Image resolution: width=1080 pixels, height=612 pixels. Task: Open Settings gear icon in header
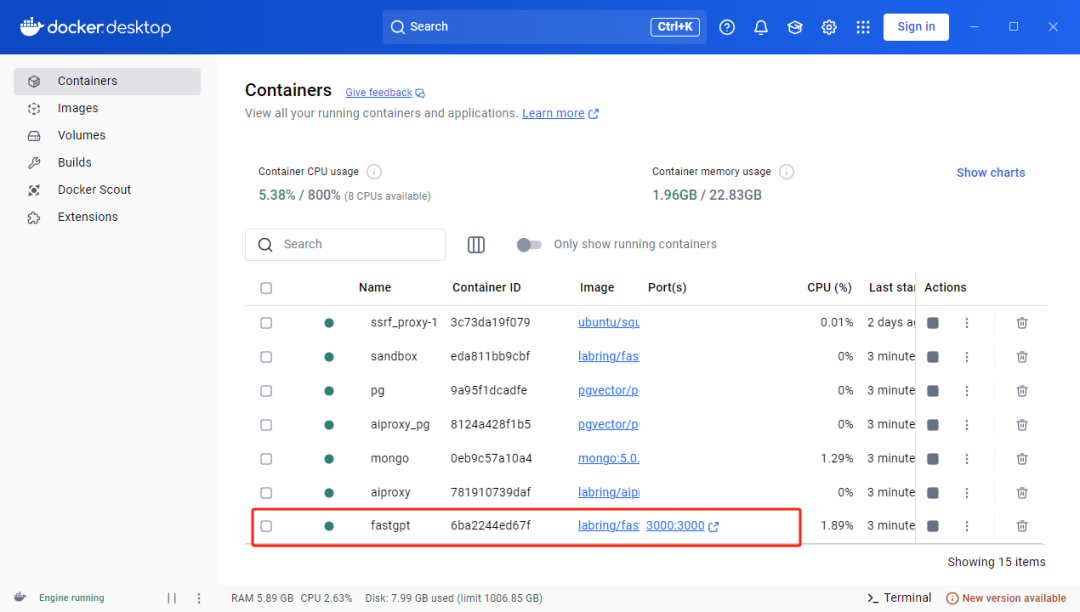[829, 27]
